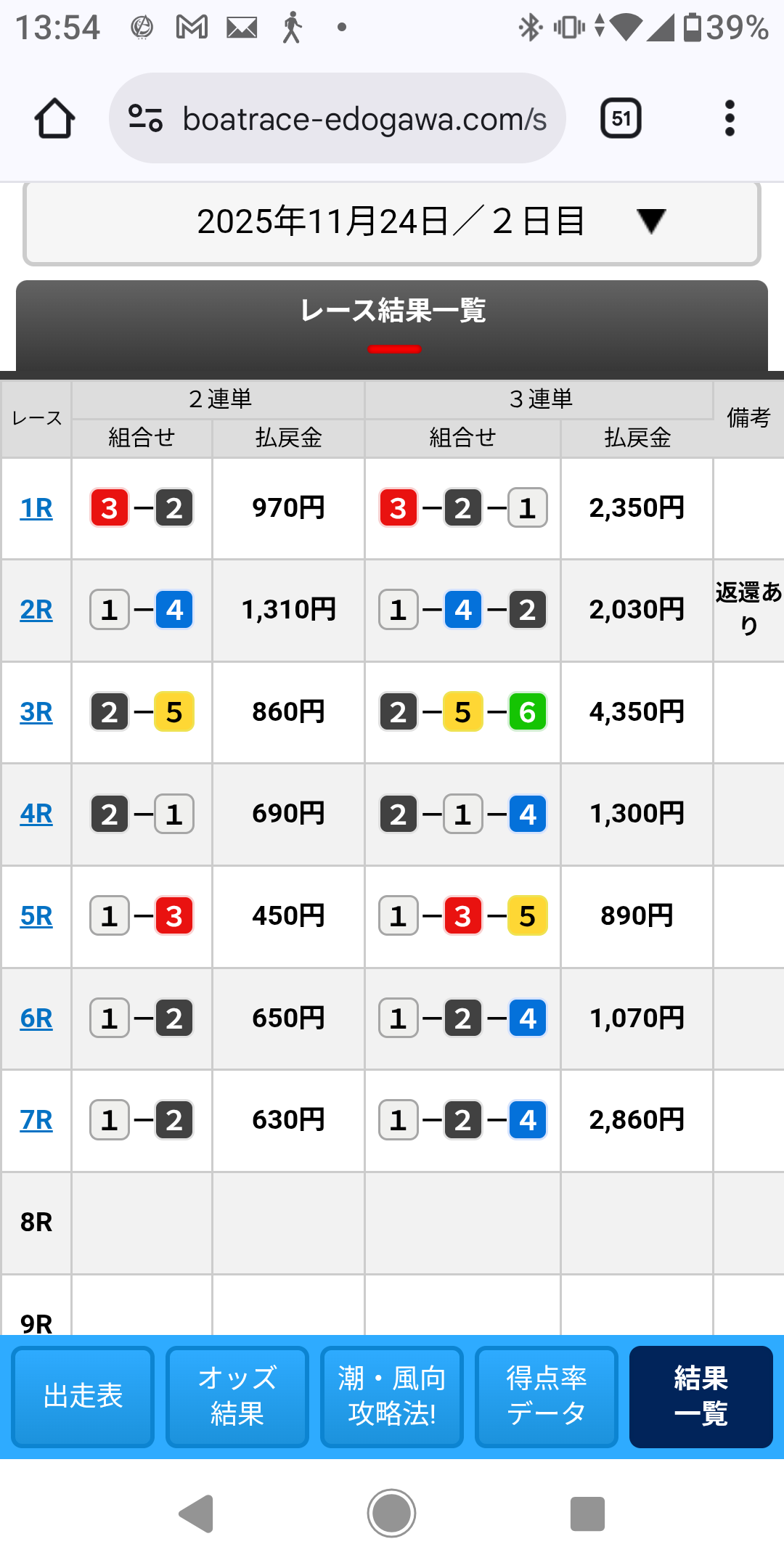Expand the 2025年11月24日 date dropdown
784x1568 pixels.
coord(392,221)
